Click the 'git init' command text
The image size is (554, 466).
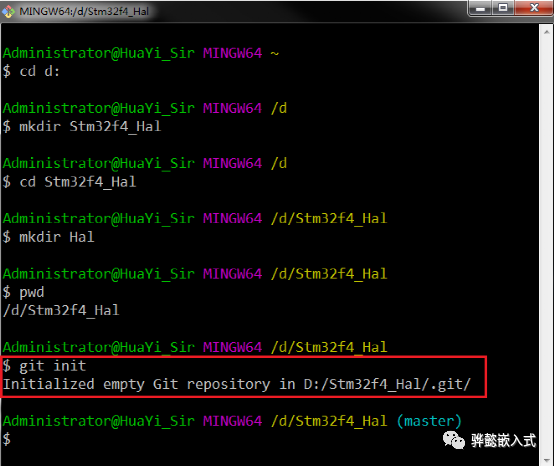tap(53, 366)
